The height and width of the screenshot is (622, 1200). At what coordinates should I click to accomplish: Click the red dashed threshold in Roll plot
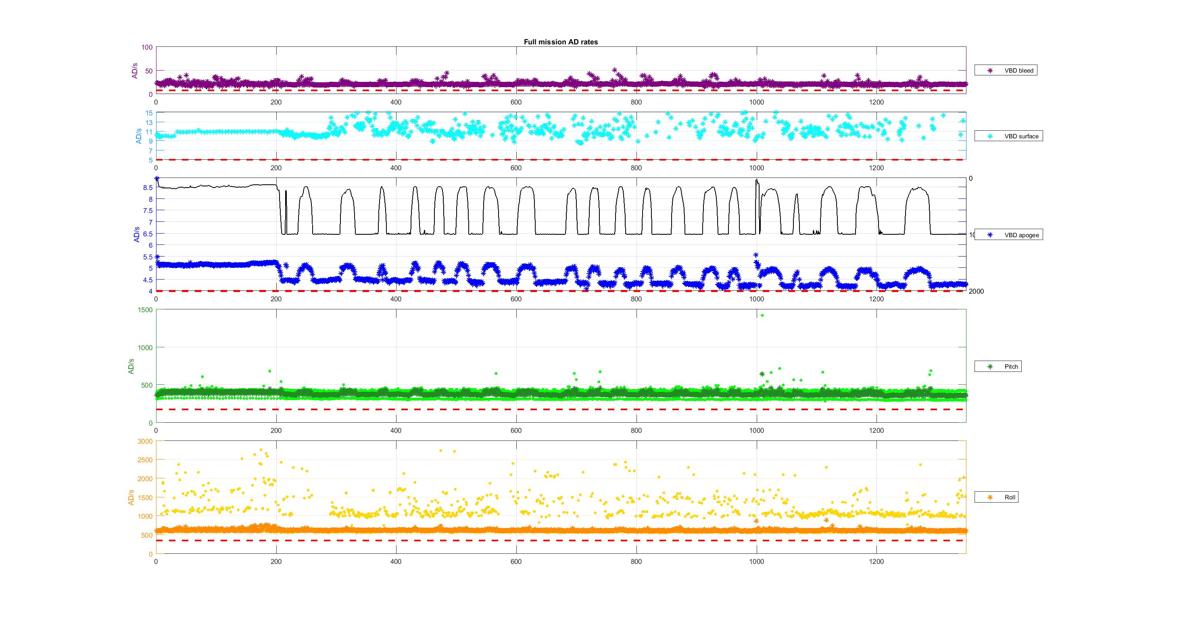560,540
